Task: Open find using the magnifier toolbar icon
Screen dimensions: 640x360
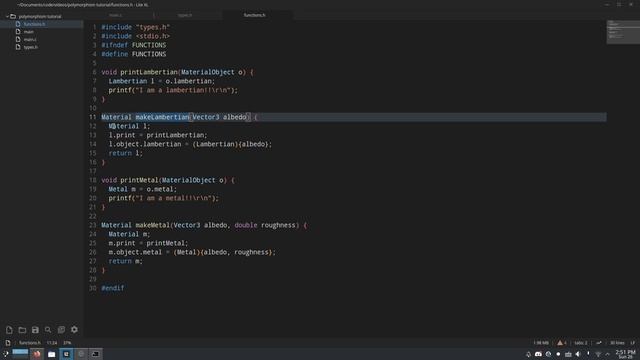Action: pos(48,329)
